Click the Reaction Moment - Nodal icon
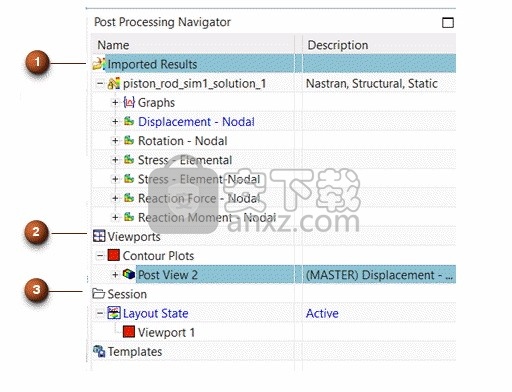Image resolution: width=512 pixels, height=392 pixels. [129, 217]
